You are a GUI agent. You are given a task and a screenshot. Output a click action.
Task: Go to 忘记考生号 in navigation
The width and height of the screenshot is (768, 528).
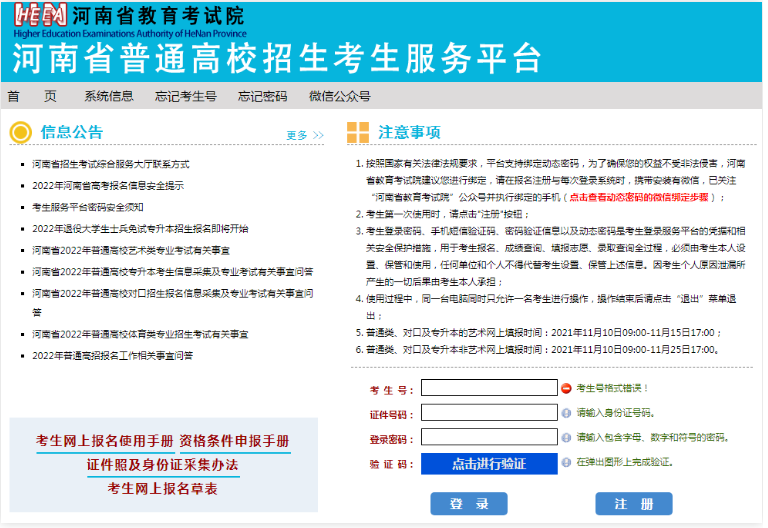click(x=185, y=96)
